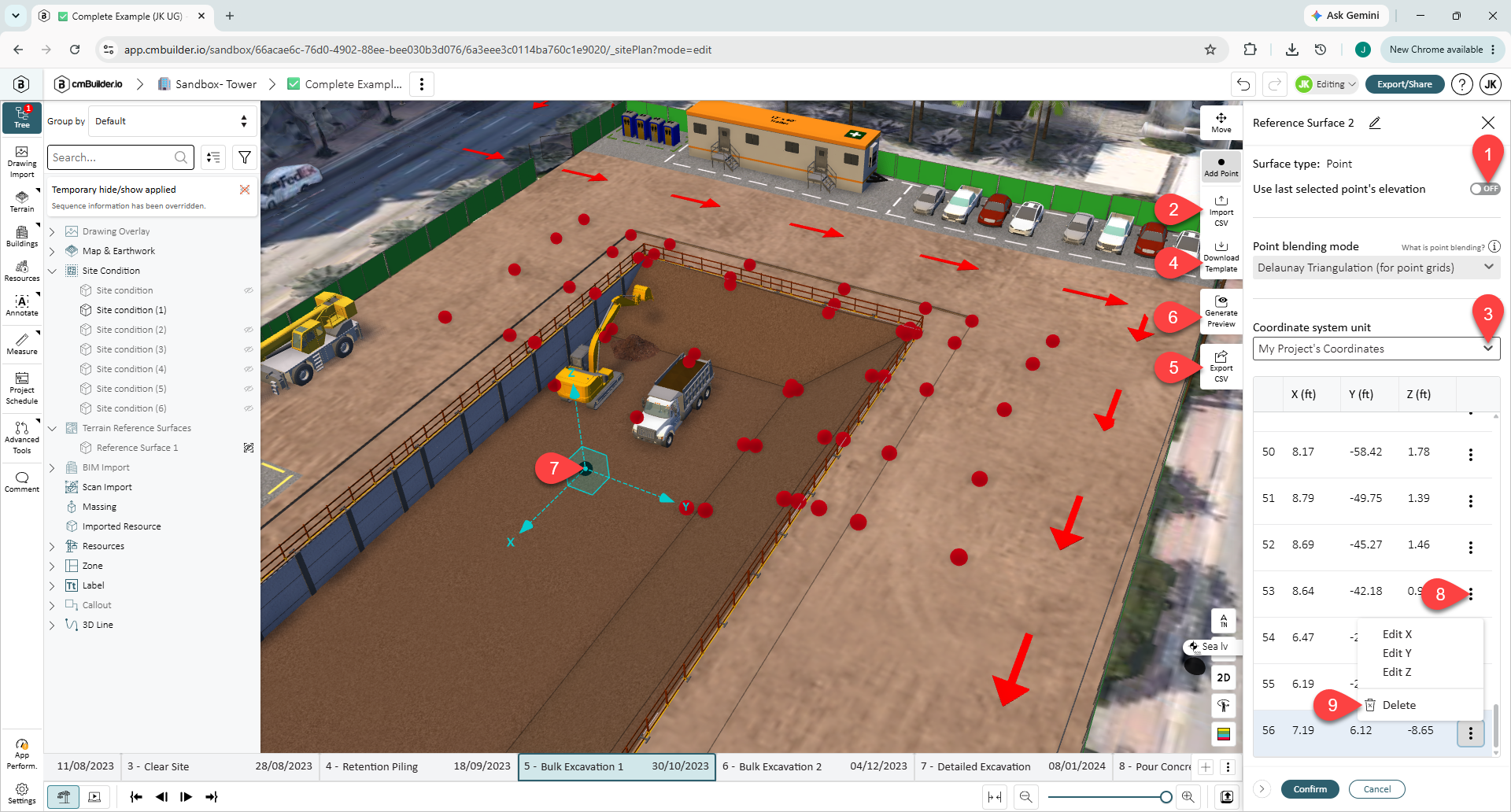This screenshot has height=812, width=1511.
Task: Click the timeline zoom slider handle
Action: pyautogui.click(x=1166, y=797)
